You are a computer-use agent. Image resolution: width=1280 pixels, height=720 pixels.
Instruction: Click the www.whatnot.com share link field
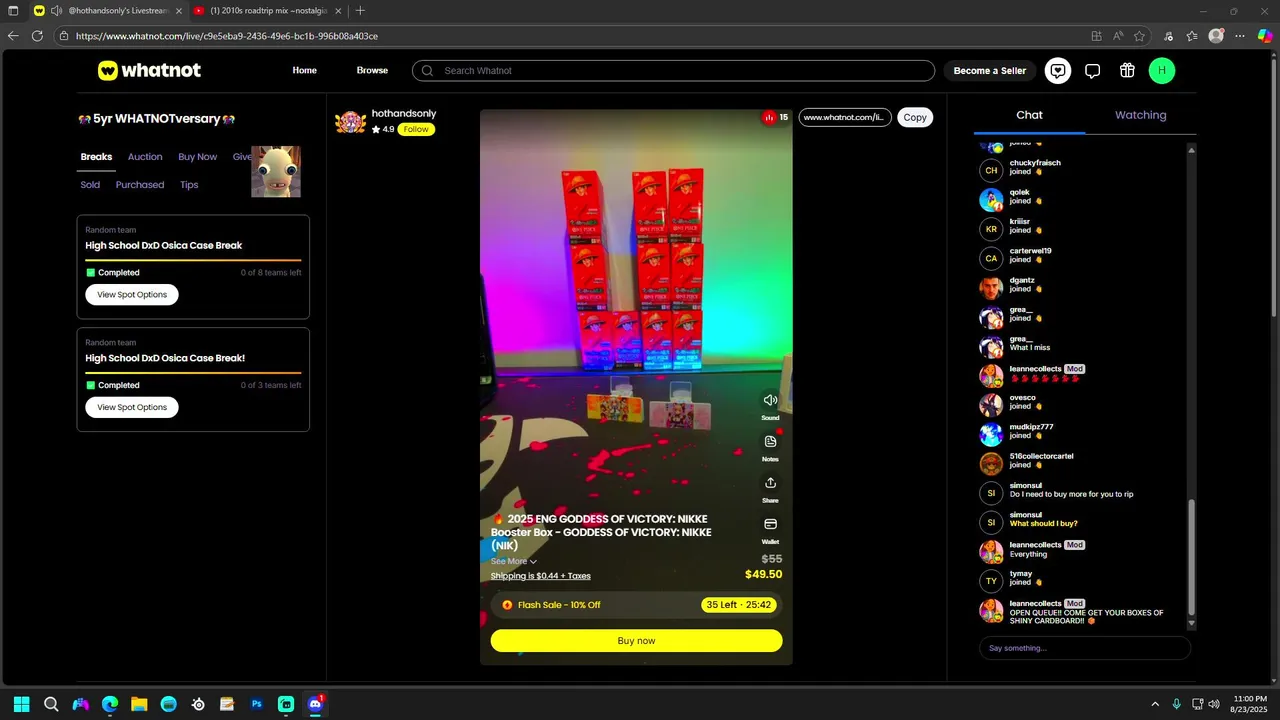845,117
